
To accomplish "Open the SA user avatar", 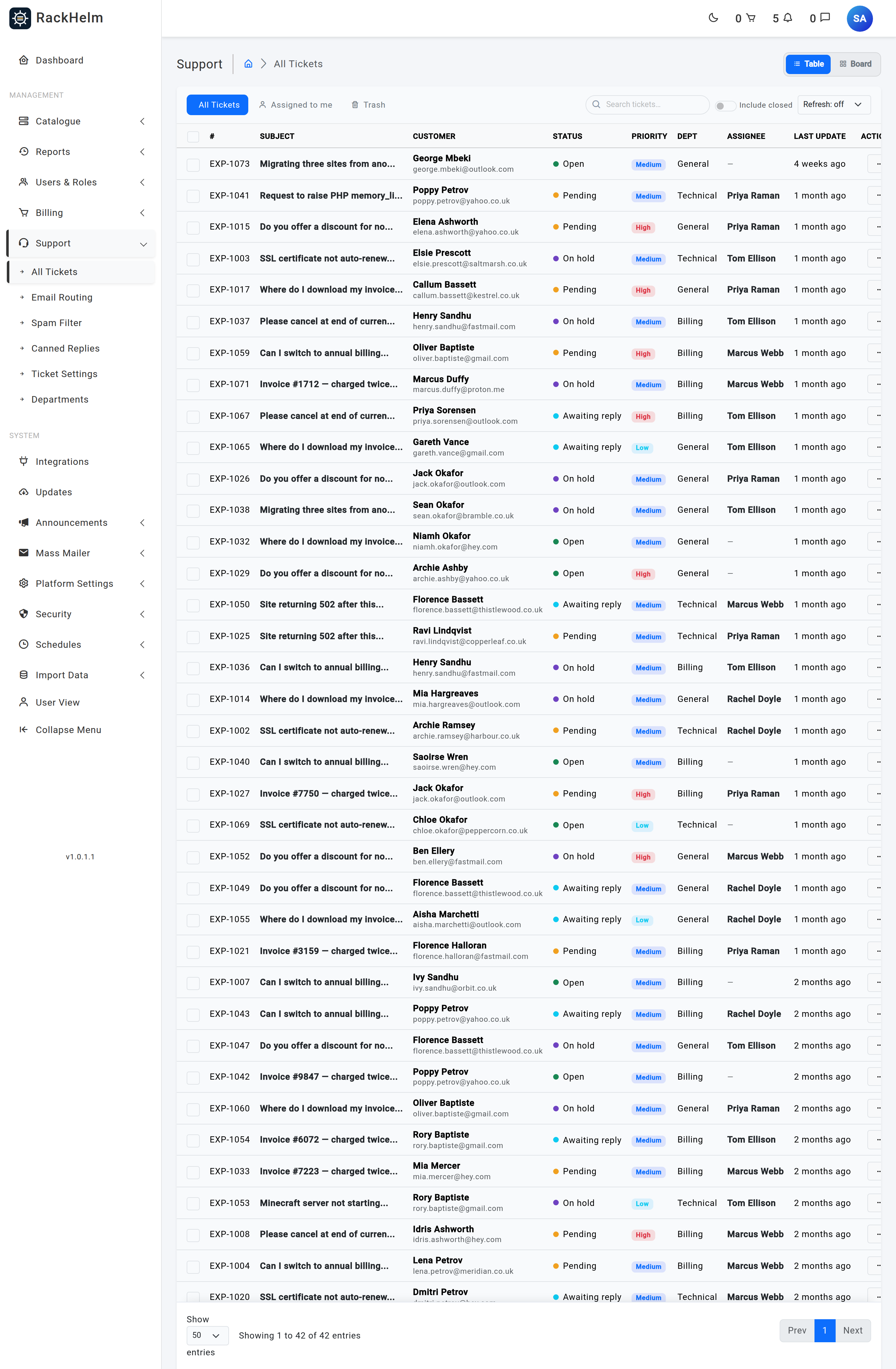I will click(859, 18).
